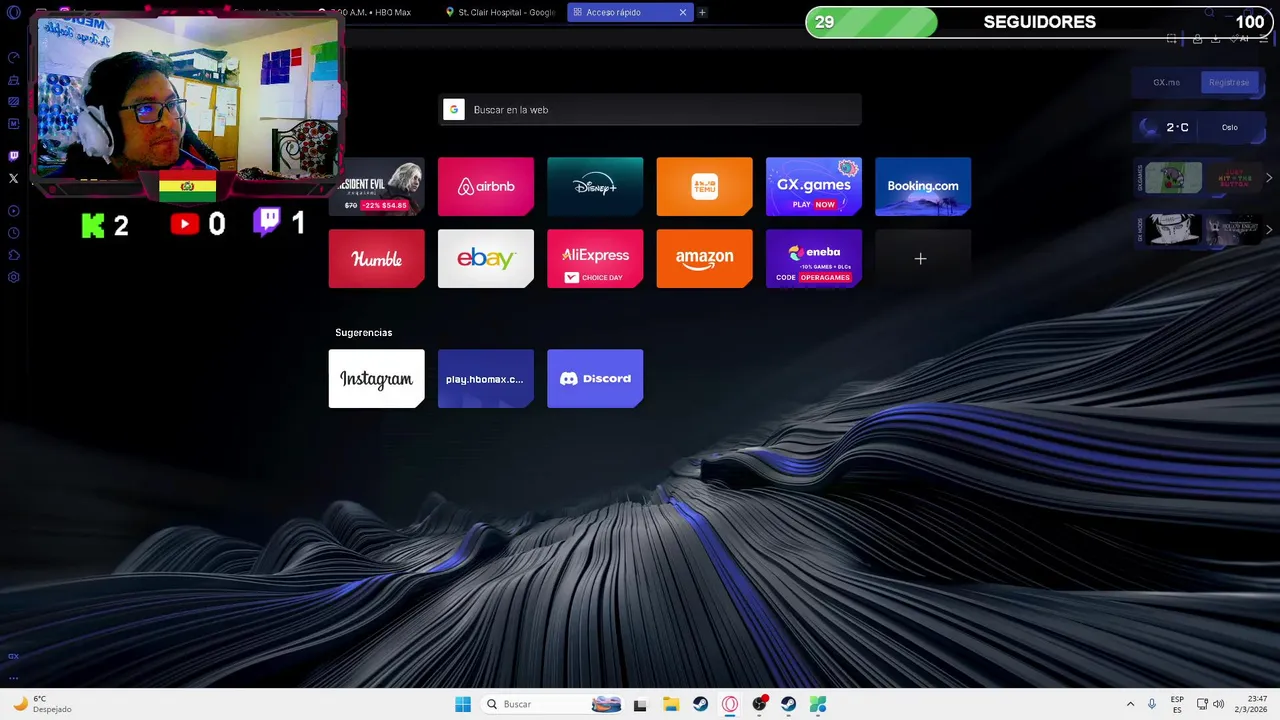1280x720 pixels.
Task: Open the play.hbomax suggestion tile
Action: point(486,378)
